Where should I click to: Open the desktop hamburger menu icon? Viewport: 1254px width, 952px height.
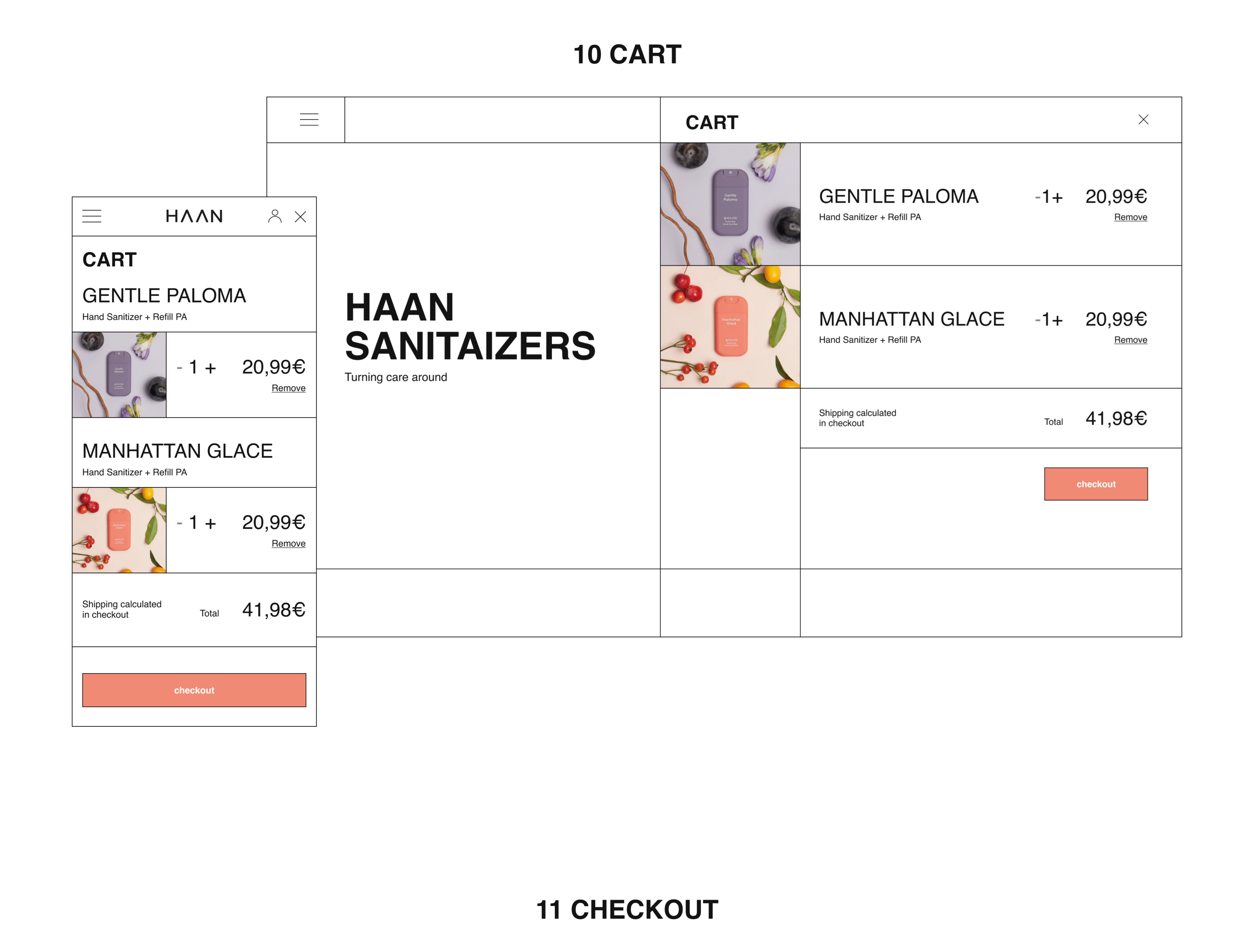pyautogui.click(x=309, y=119)
